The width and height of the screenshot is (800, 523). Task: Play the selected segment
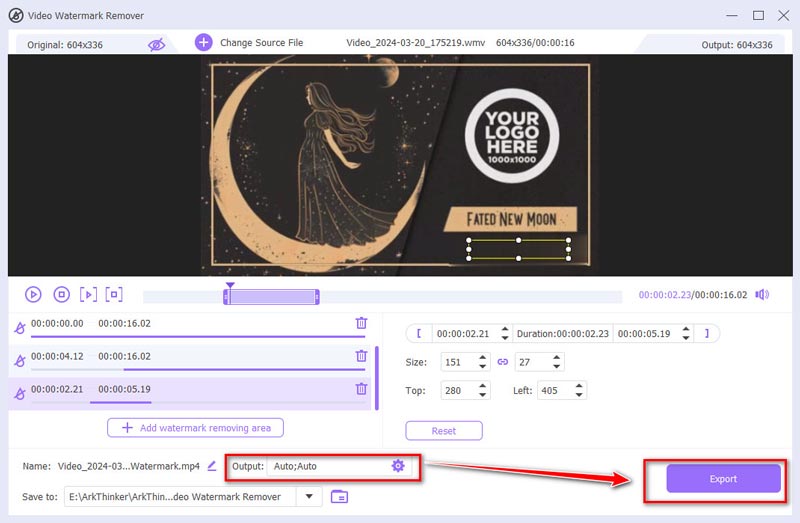[88, 294]
